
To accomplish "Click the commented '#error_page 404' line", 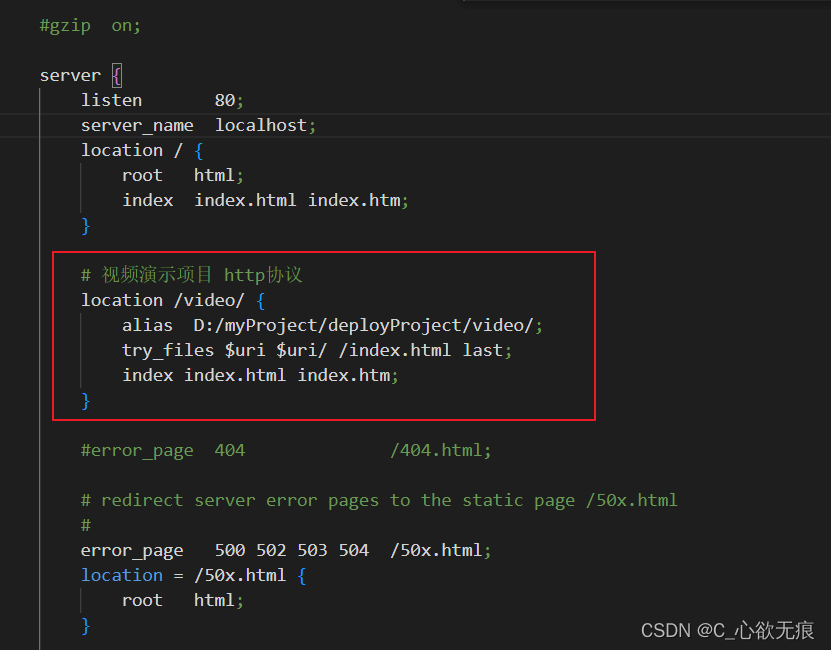I will click(162, 450).
